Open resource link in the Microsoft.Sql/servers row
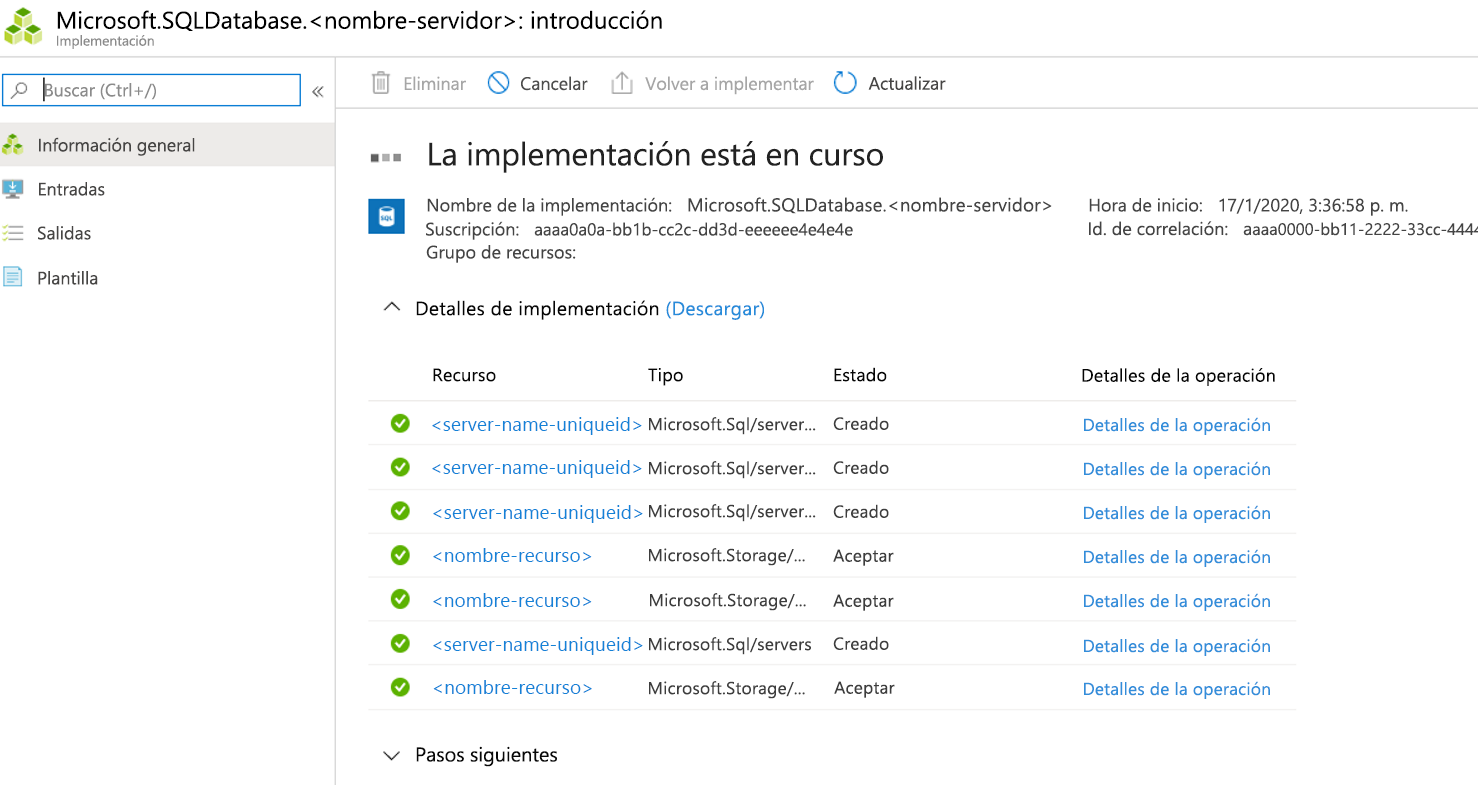Screen dimensions: 1478x785 click(538, 645)
